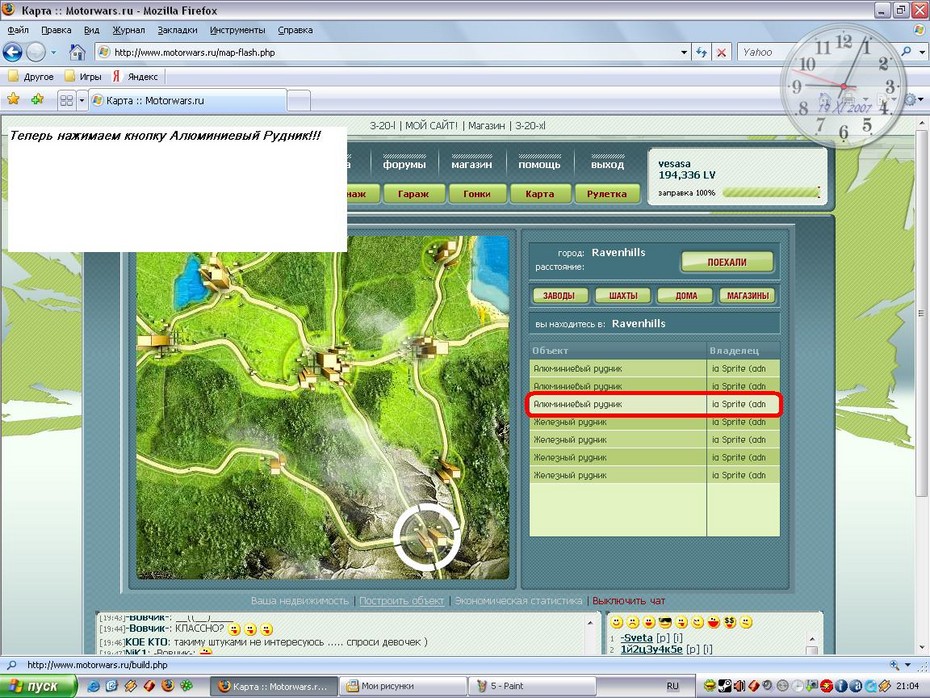Open the форумы navigation item
The width and height of the screenshot is (930, 698).
click(x=404, y=164)
